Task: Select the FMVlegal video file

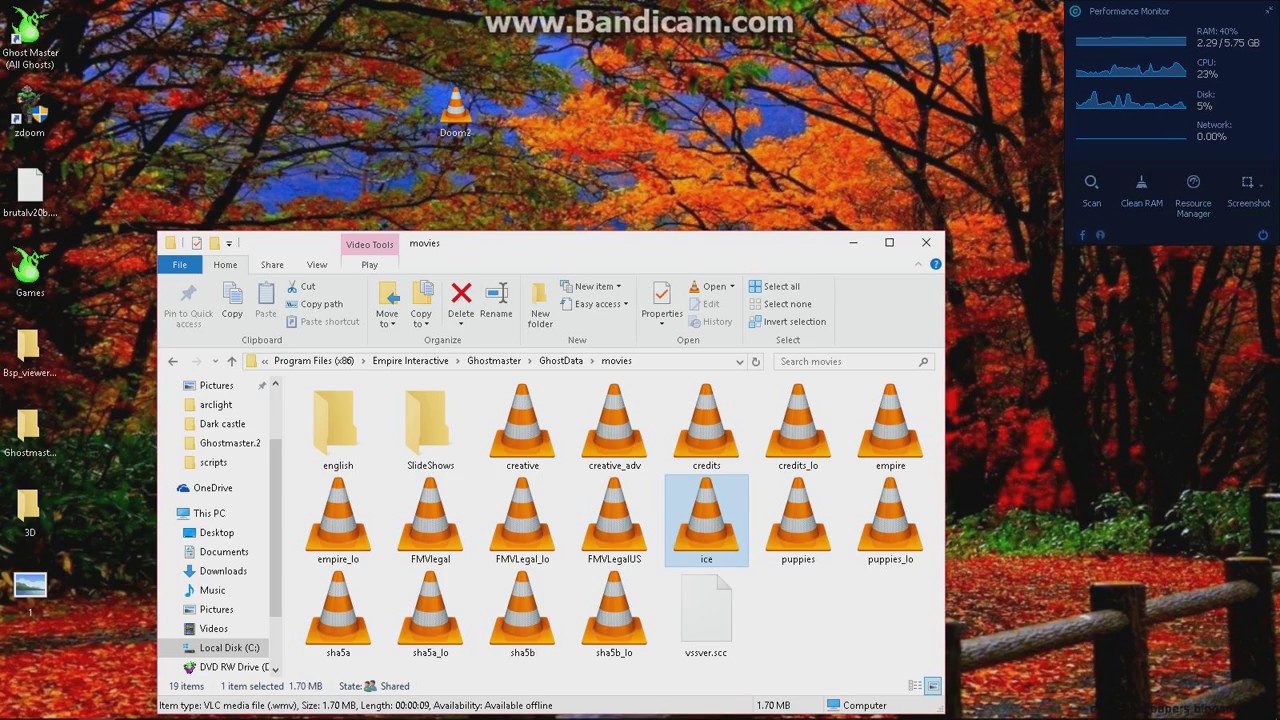Action: [x=430, y=522]
